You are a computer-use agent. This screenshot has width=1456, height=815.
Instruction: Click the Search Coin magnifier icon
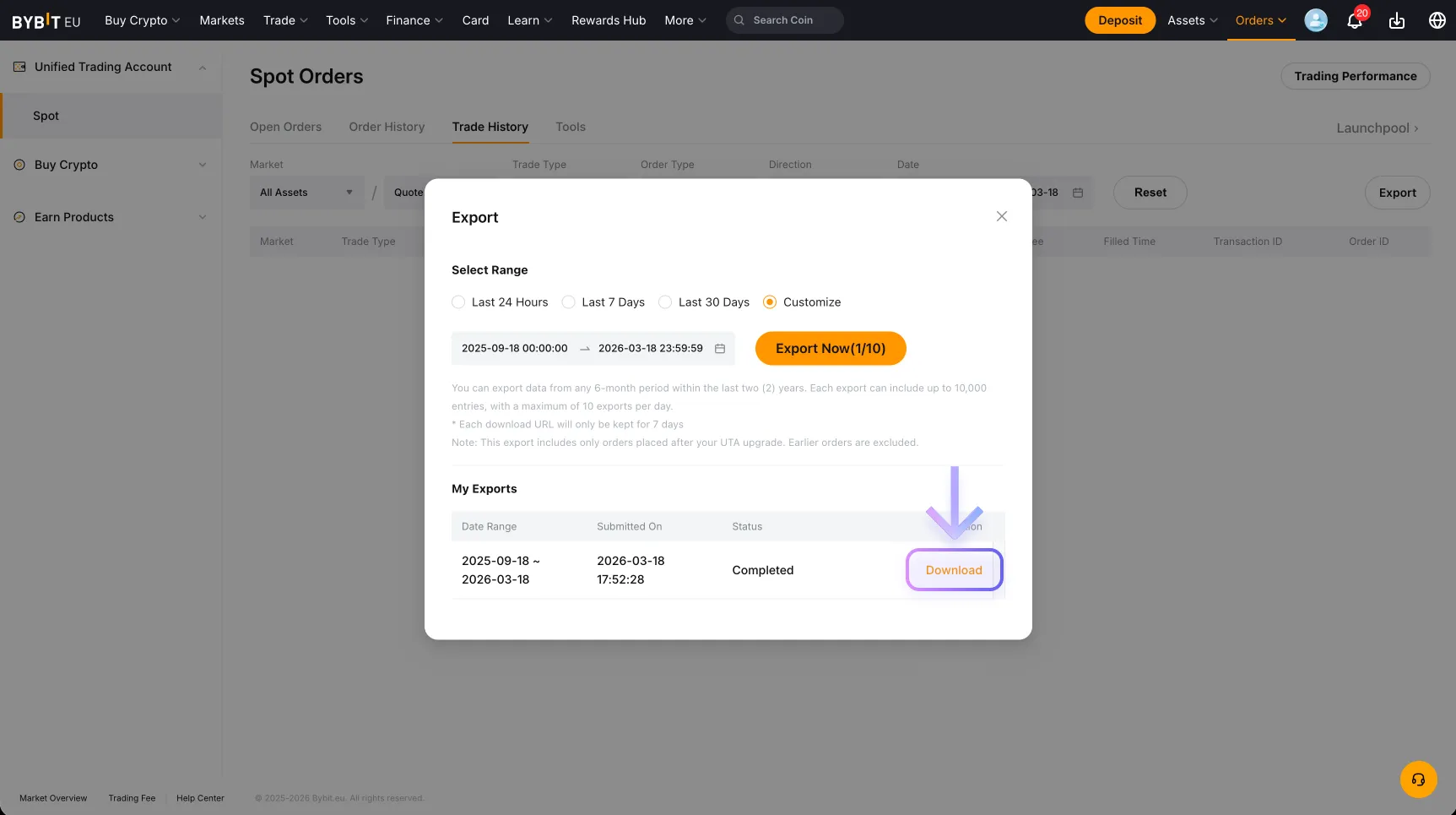(x=739, y=19)
